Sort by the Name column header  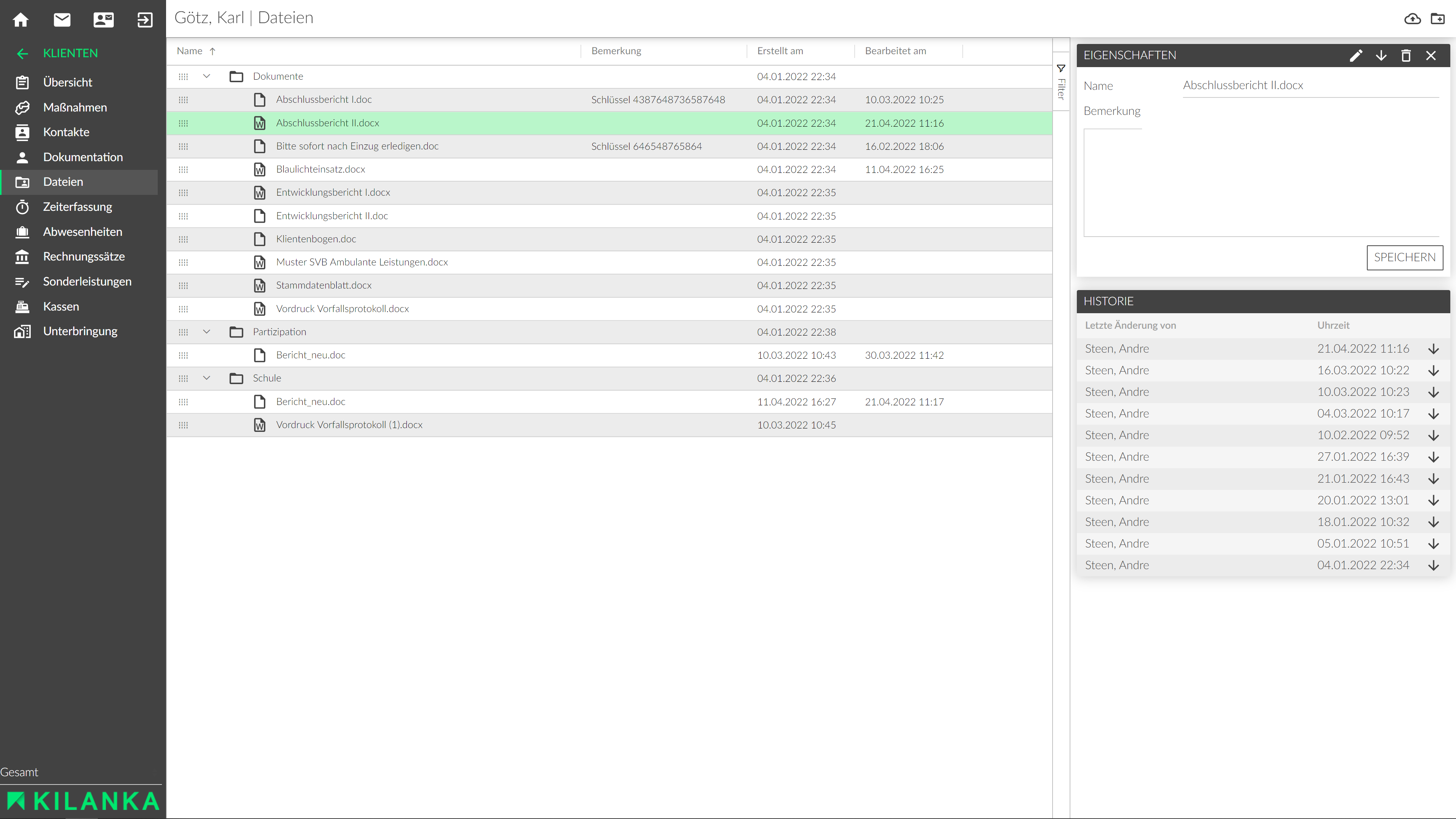tap(189, 51)
